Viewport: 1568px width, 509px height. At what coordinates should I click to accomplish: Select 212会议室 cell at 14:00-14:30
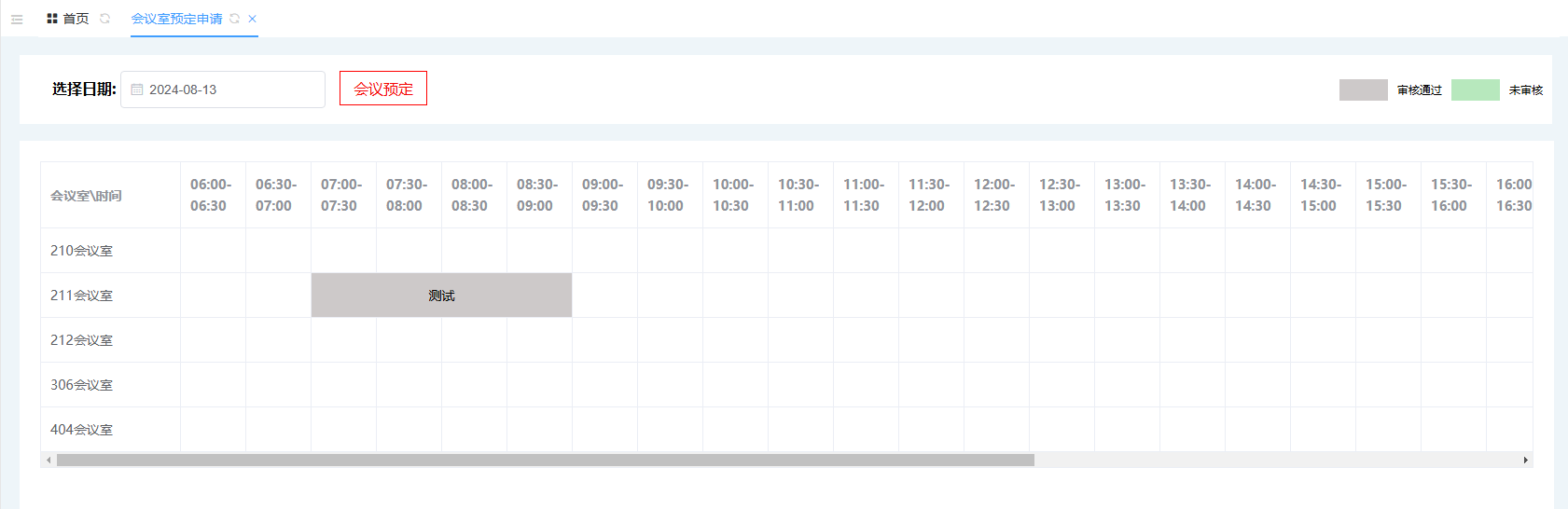point(1257,340)
